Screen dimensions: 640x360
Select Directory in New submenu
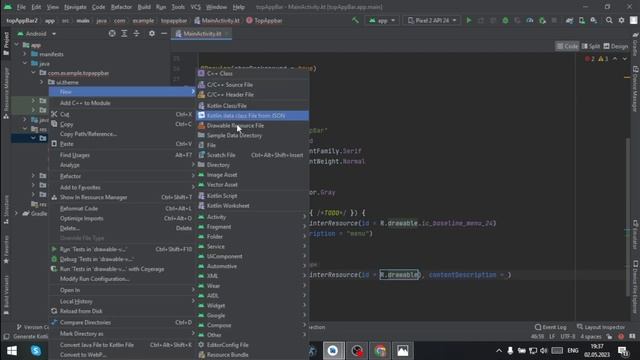tap(252, 165)
